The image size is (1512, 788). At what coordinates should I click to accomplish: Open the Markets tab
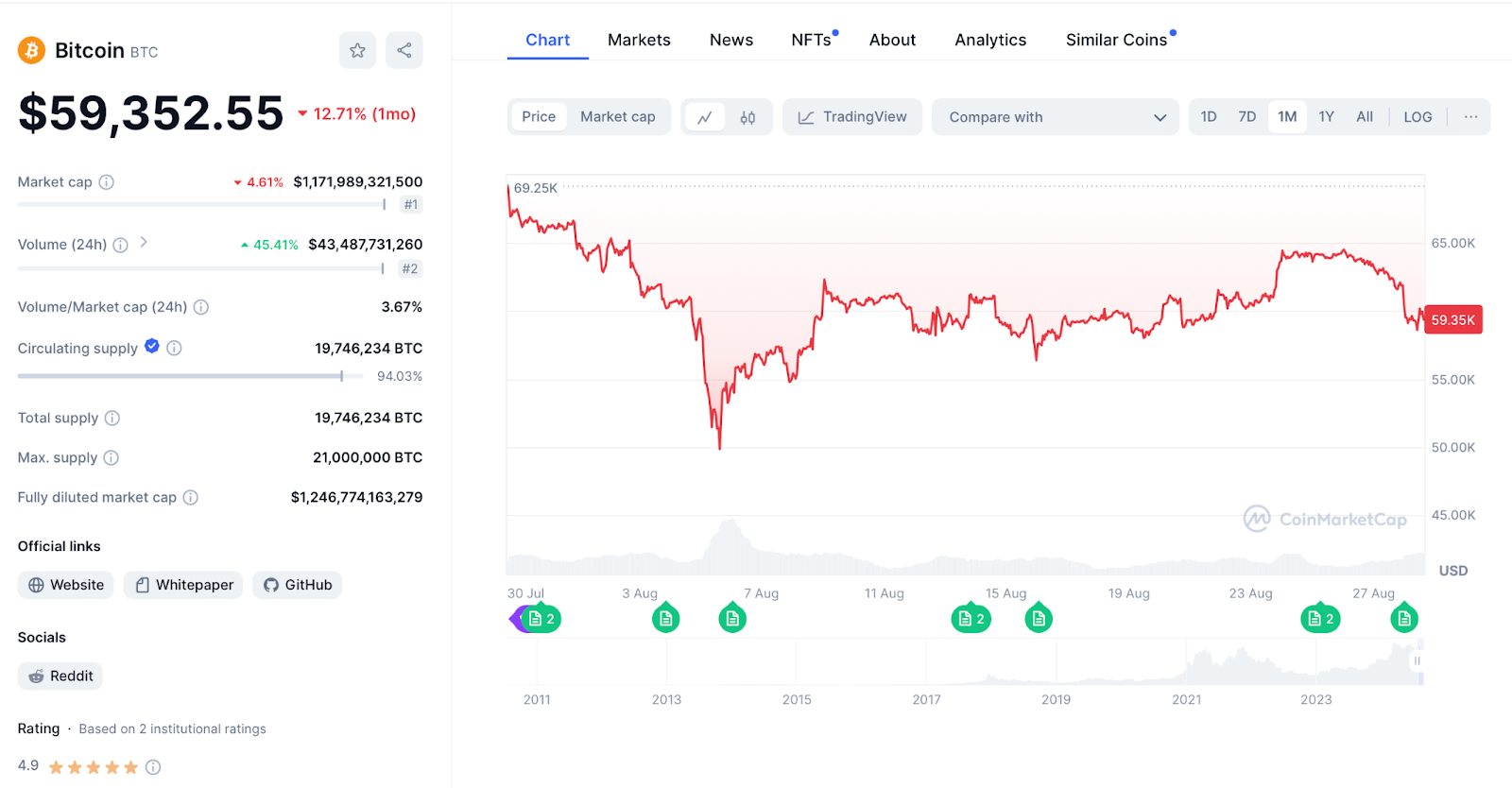(x=639, y=40)
